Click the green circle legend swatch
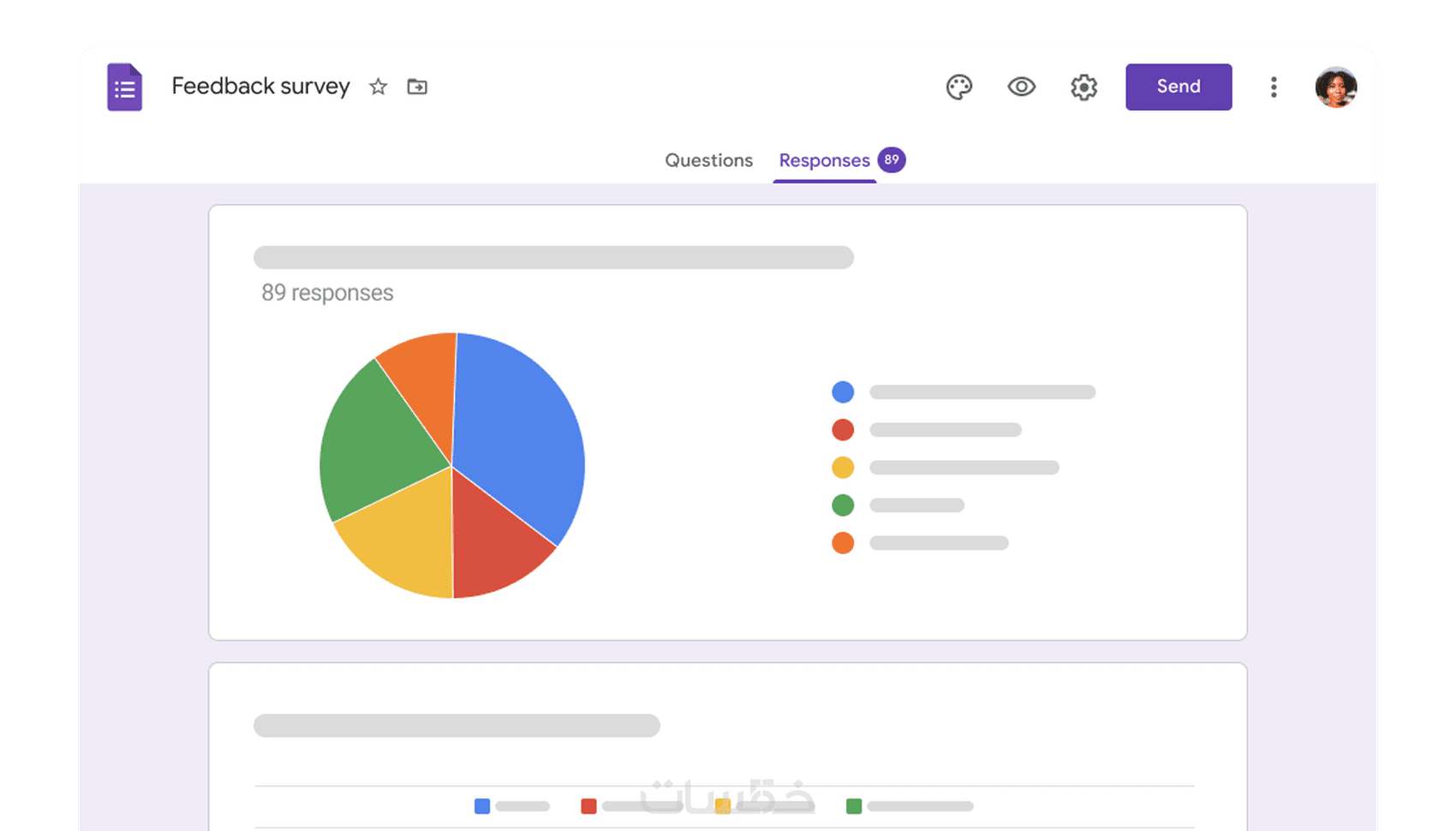This screenshot has height=831, width=1456. 843,505
